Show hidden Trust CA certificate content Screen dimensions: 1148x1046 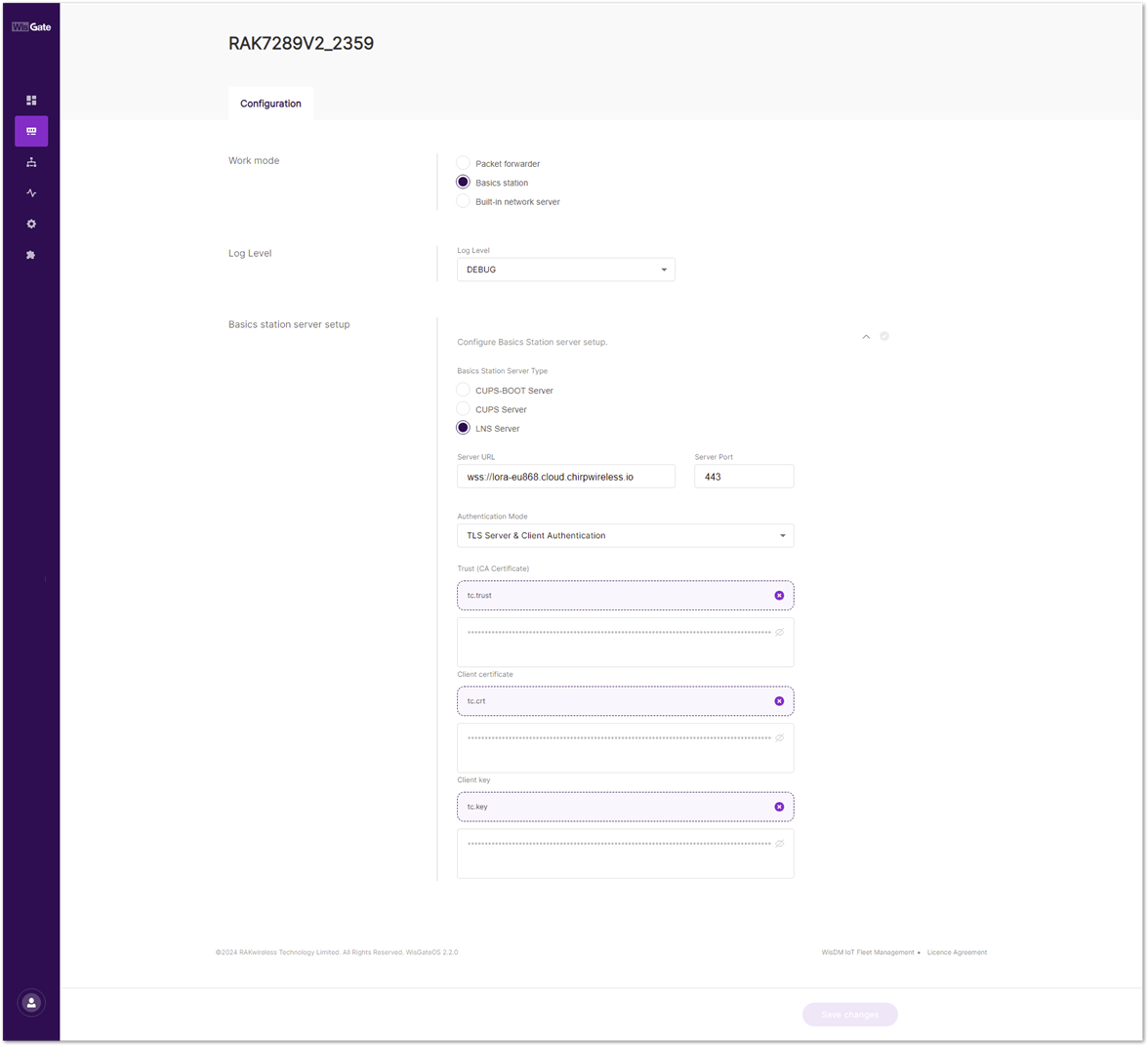779,633
